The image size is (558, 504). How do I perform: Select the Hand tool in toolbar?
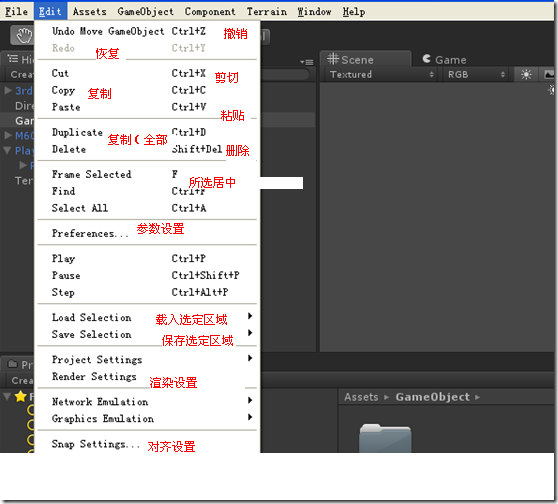tap(23, 36)
